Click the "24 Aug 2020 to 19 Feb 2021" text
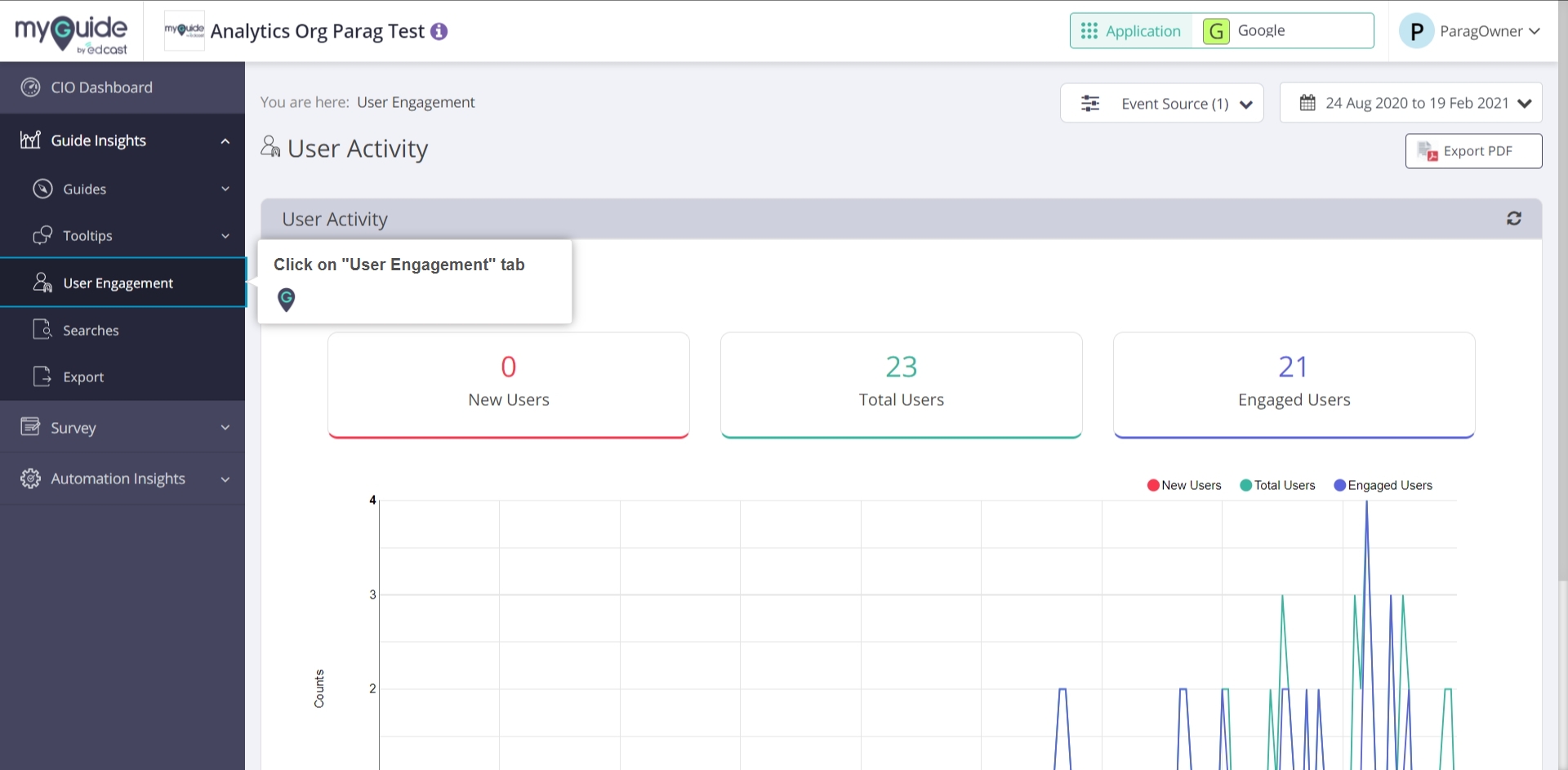 coord(1417,103)
